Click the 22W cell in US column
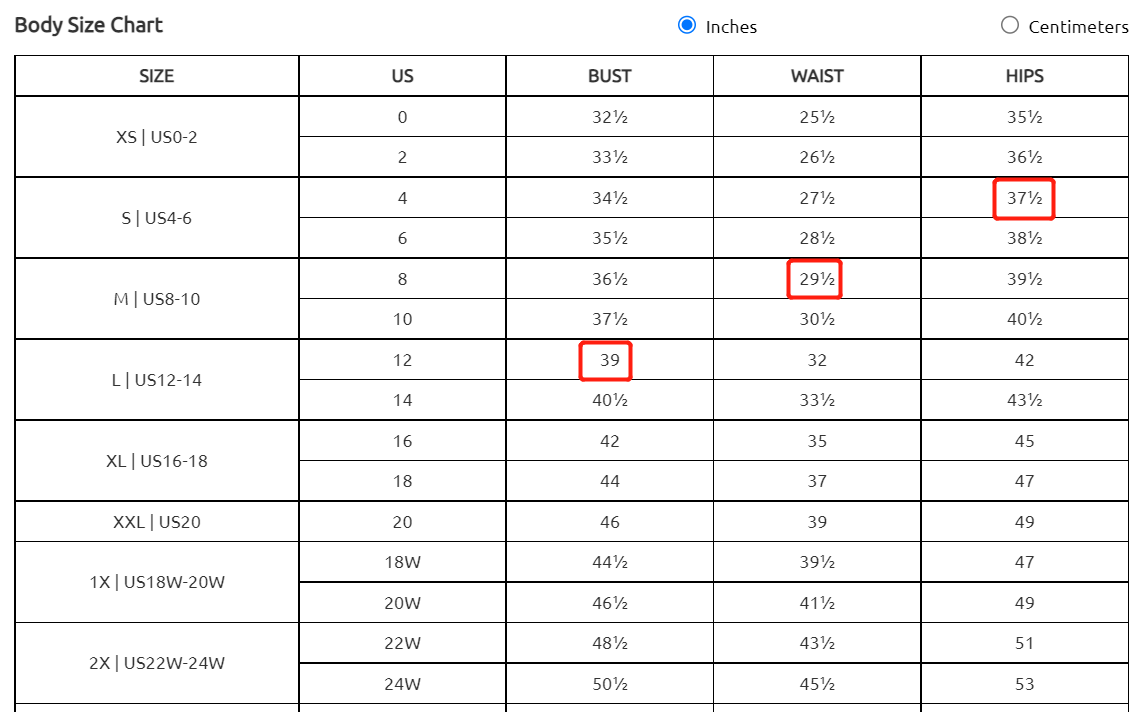The height and width of the screenshot is (712, 1148). [402, 643]
